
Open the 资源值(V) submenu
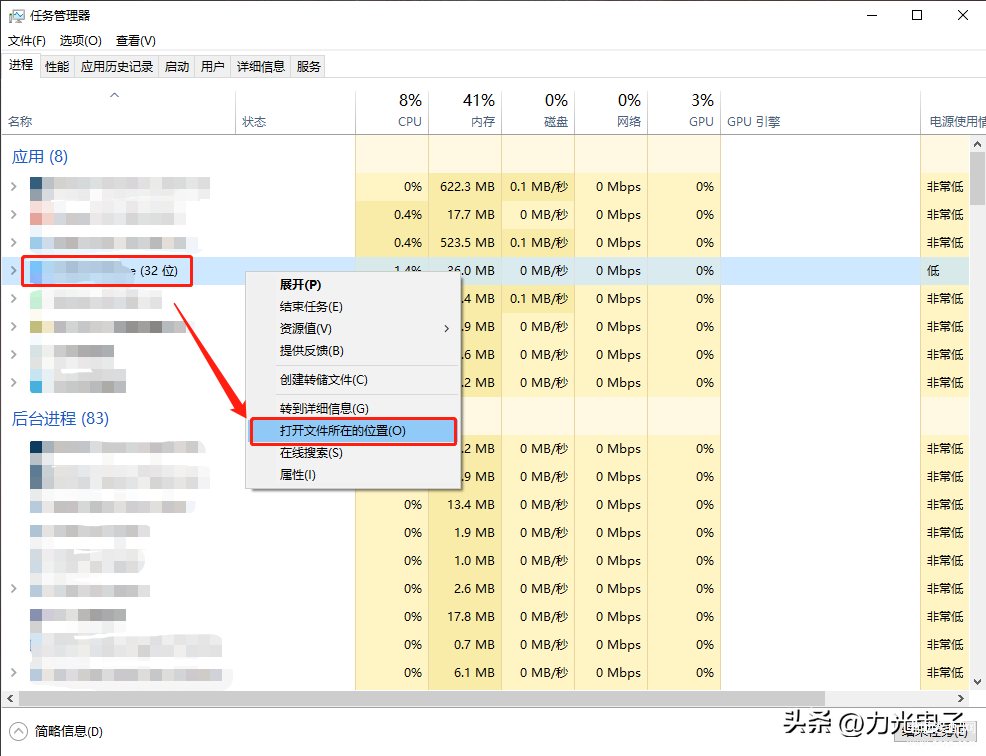tap(353, 328)
